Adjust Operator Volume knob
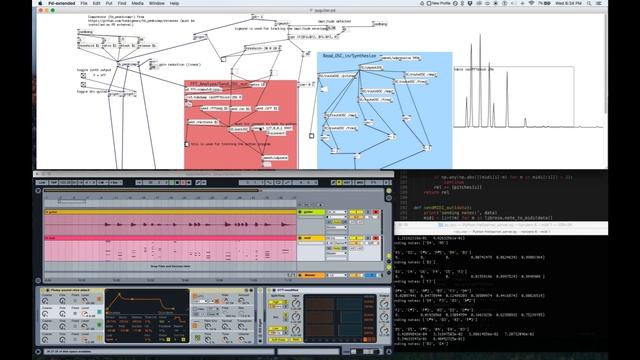The height and width of the screenshot is (360, 640). pos(242,338)
